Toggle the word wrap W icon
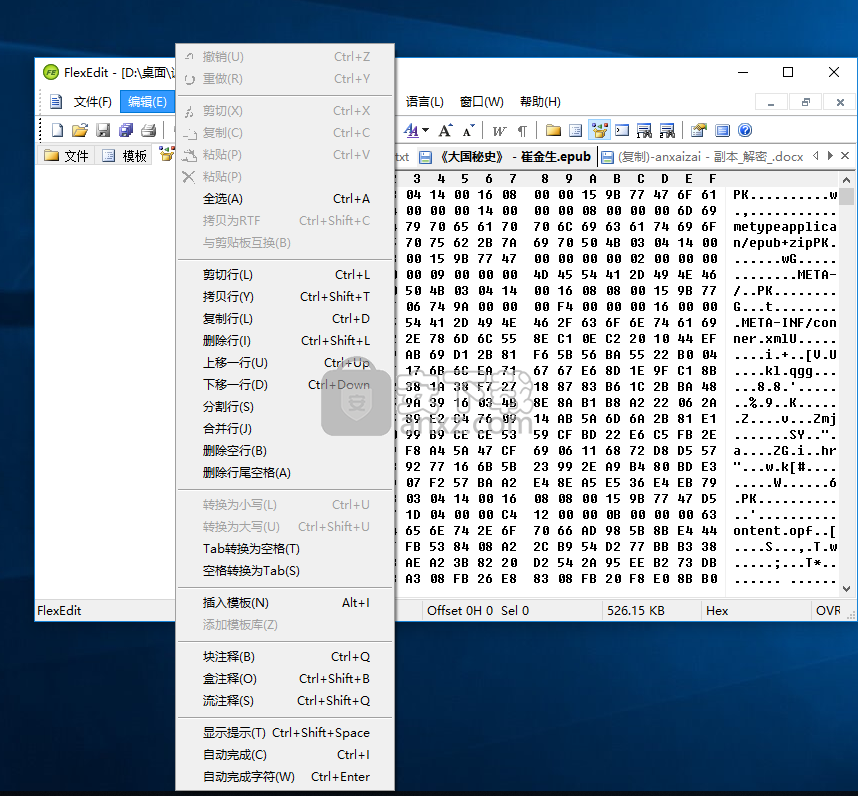The height and width of the screenshot is (796, 858). click(x=498, y=130)
